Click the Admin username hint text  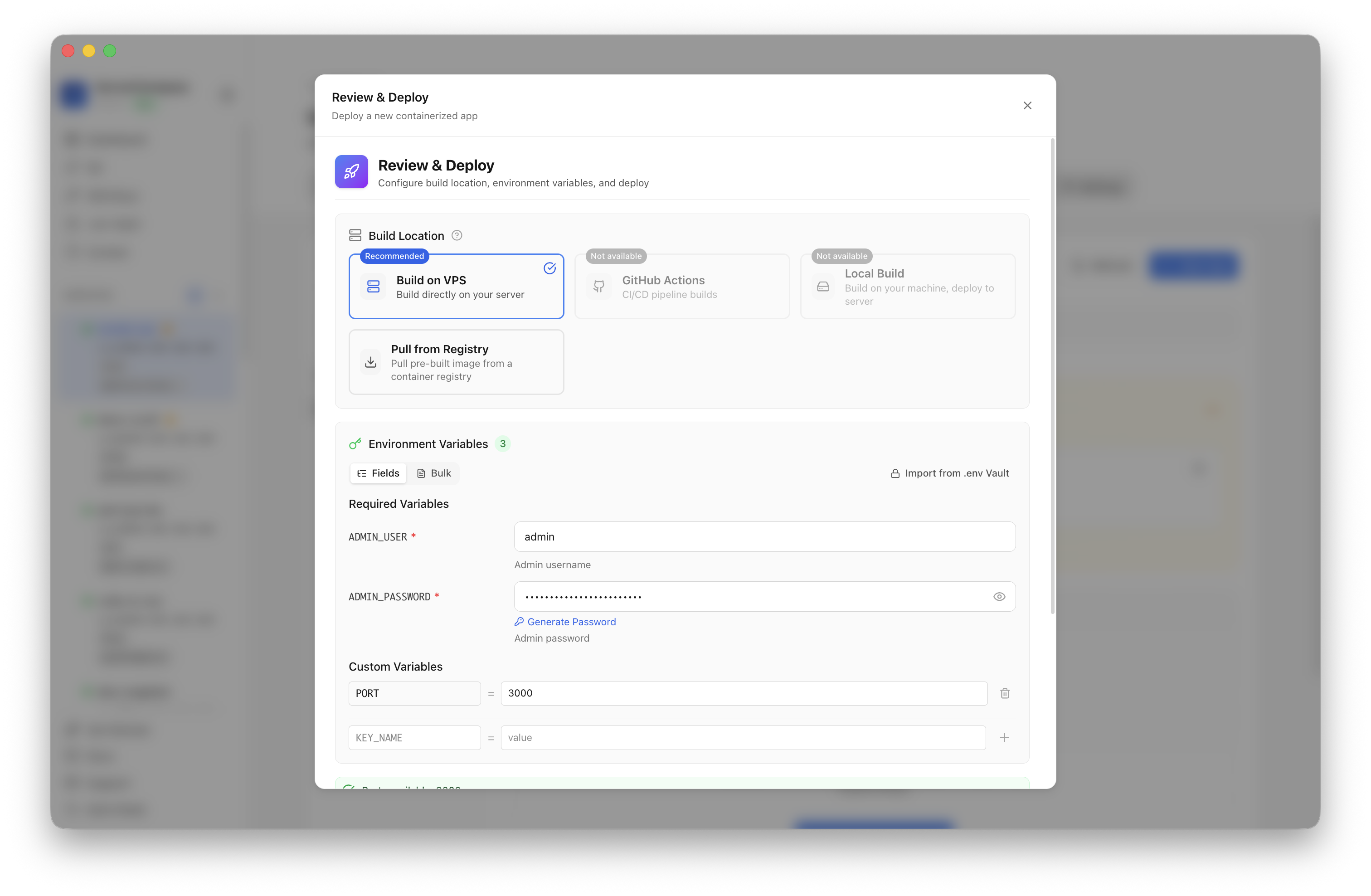[x=552, y=565]
